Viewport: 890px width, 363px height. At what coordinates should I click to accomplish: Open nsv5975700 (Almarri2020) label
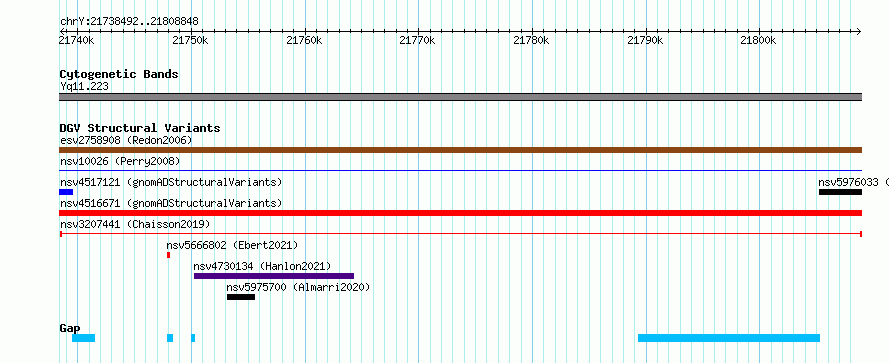click(x=298, y=287)
